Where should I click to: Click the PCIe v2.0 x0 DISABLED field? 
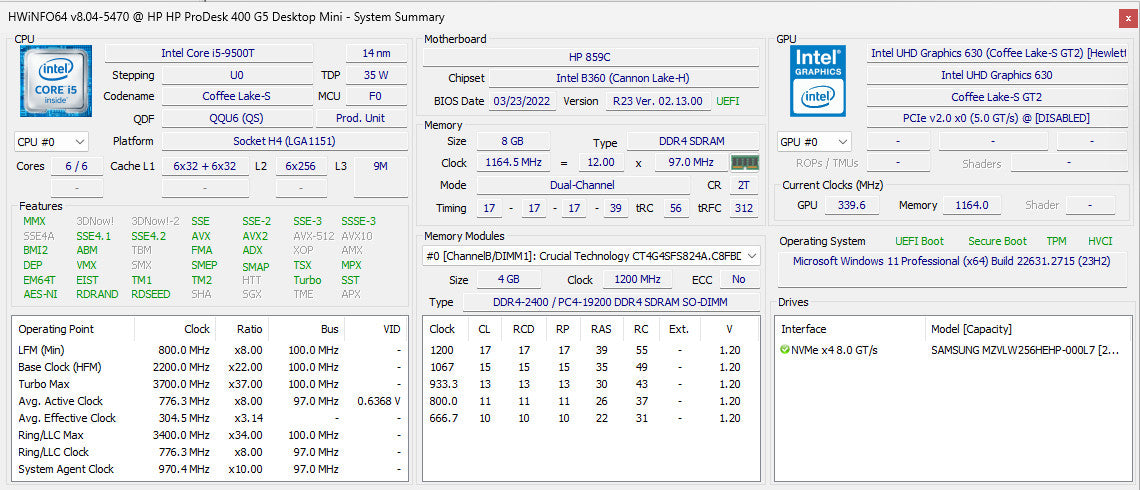997,119
